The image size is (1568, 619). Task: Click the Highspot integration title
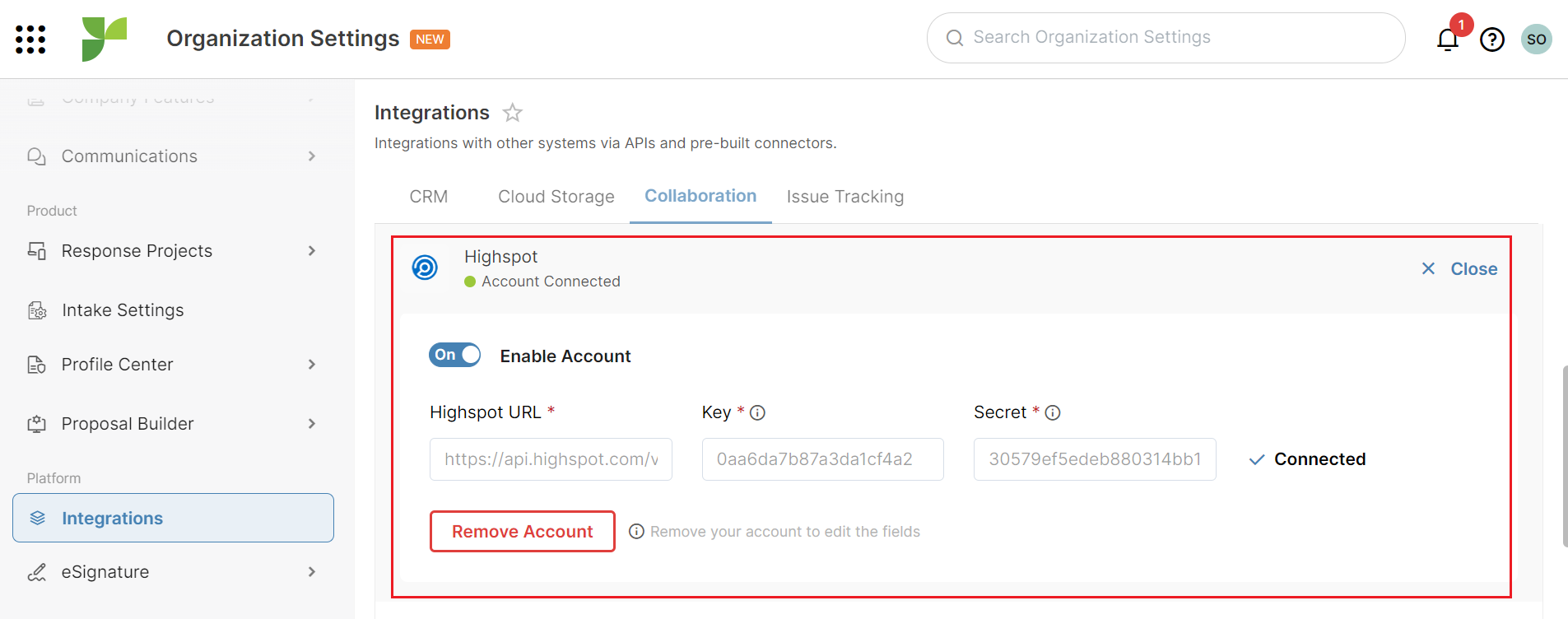[x=500, y=257]
